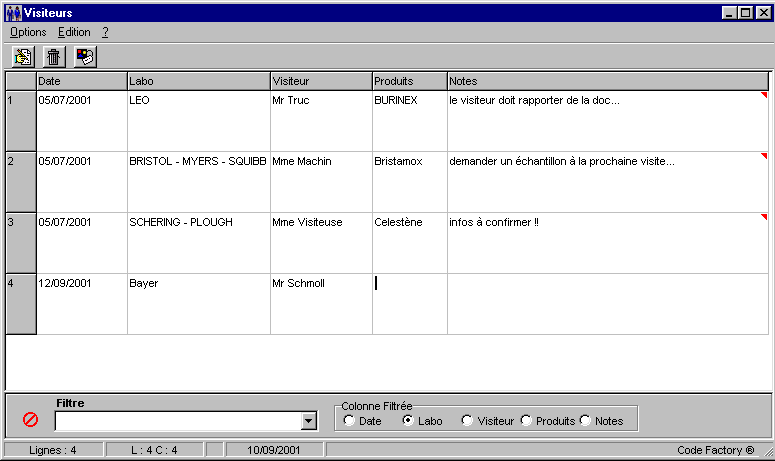775x461 pixels.
Task: Click the red clear-filter icon
Action: (x=31, y=420)
